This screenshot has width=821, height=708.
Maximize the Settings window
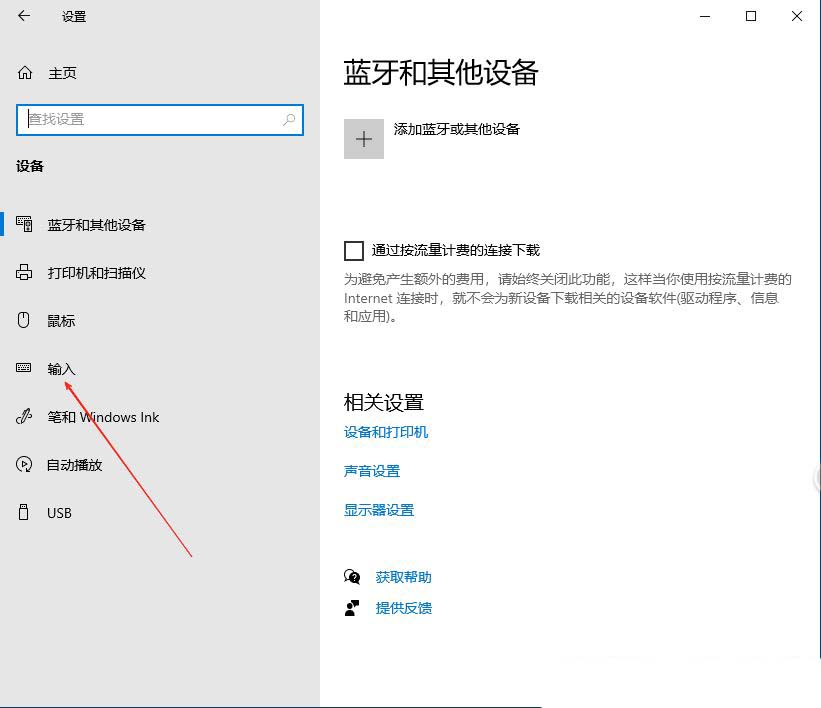tap(751, 16)
